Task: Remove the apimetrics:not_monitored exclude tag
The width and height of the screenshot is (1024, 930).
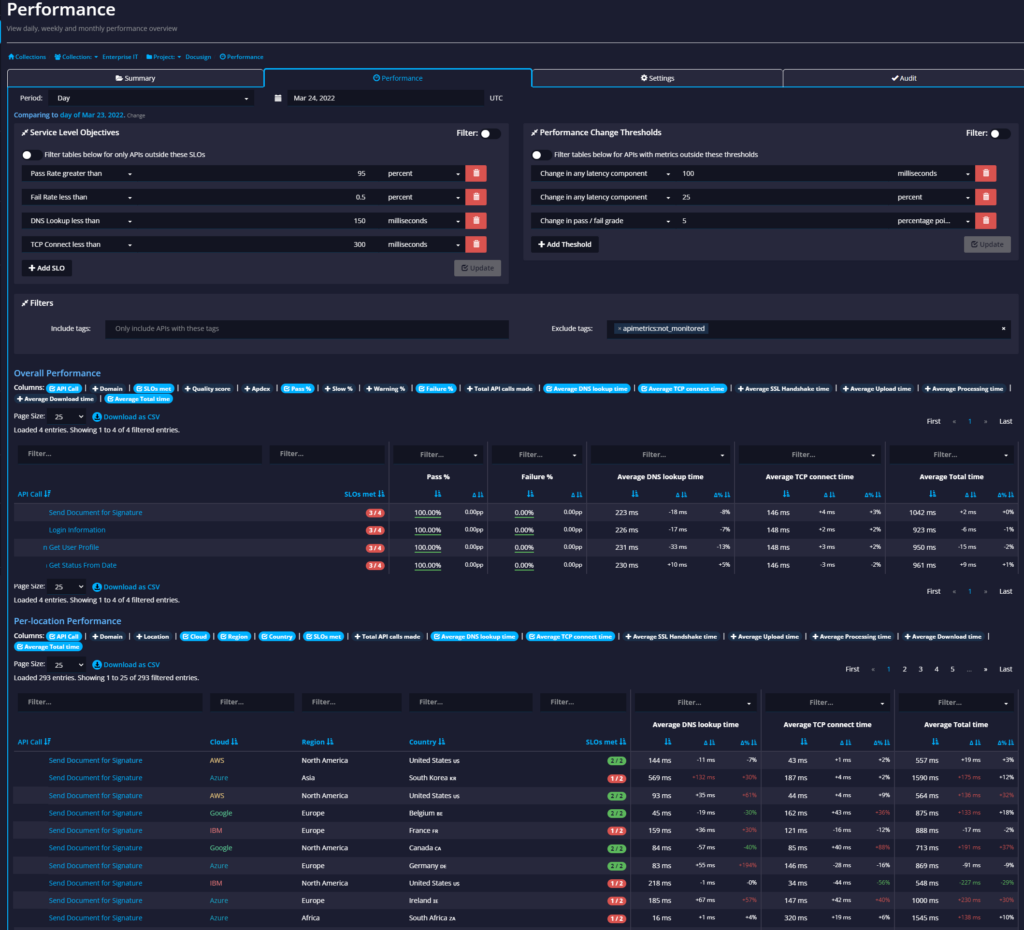Action: (619, 329)
